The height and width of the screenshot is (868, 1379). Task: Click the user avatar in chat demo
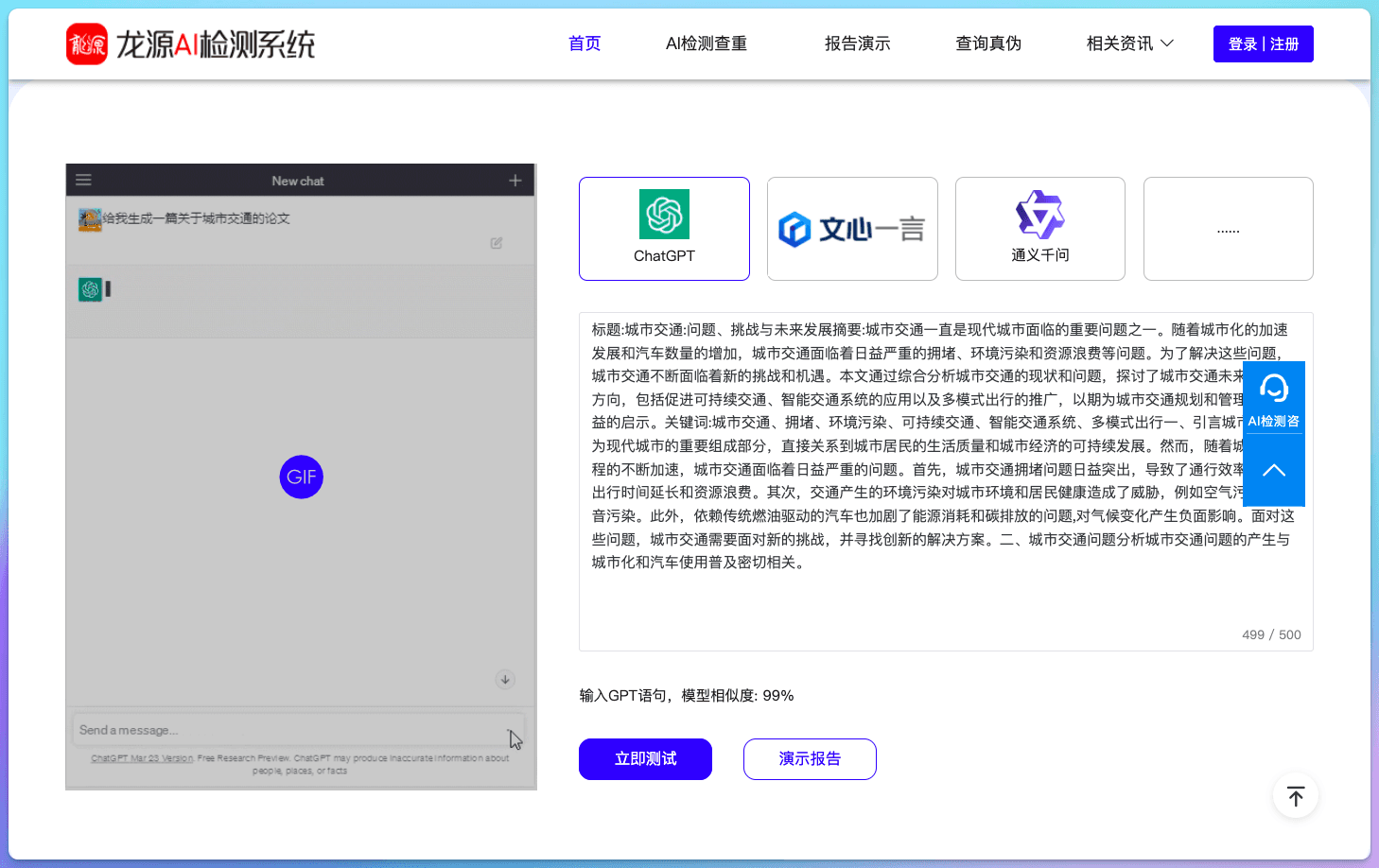90,220
